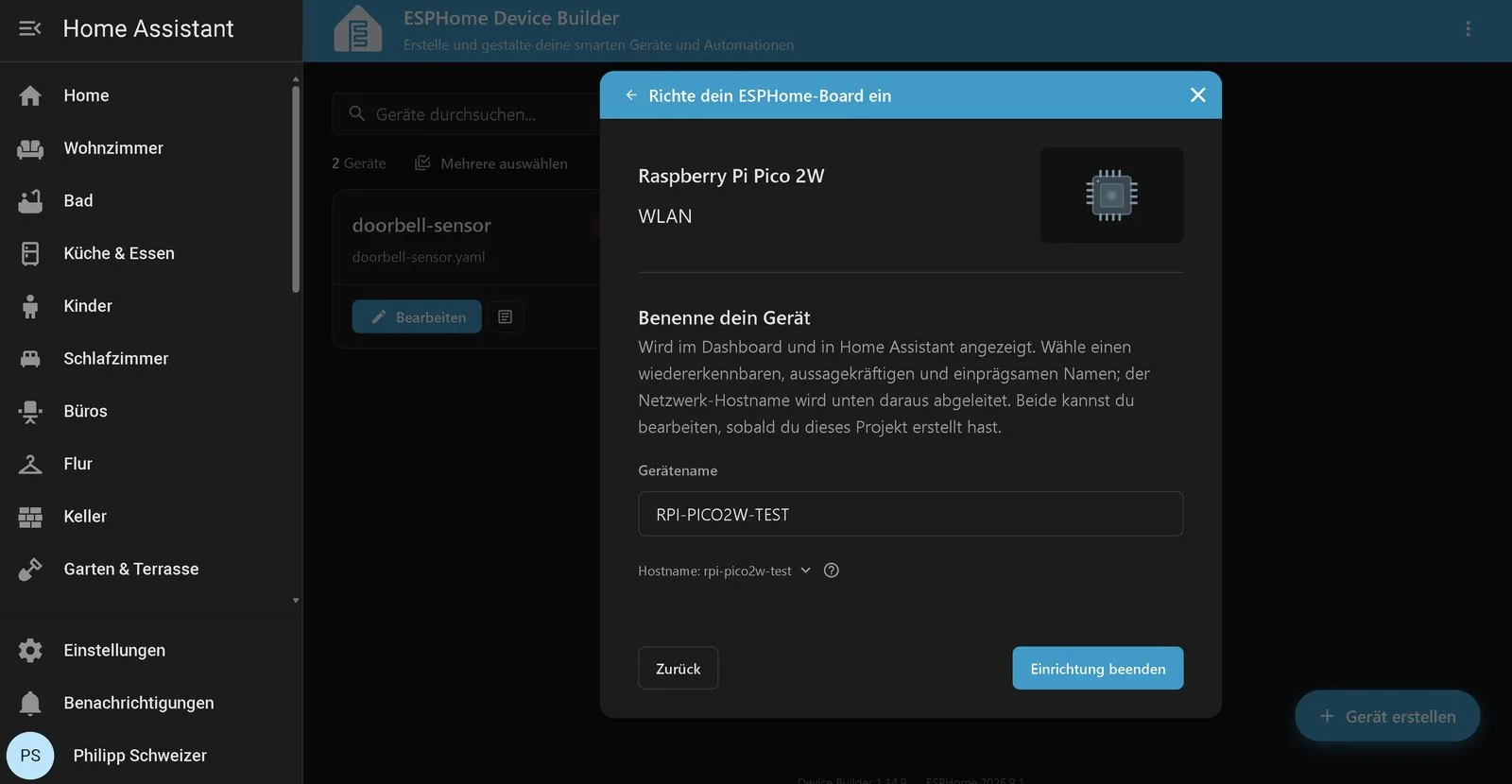1512x784 pixels.
Task: Click the PS user avatar
Action: click(x=30, y=756)
